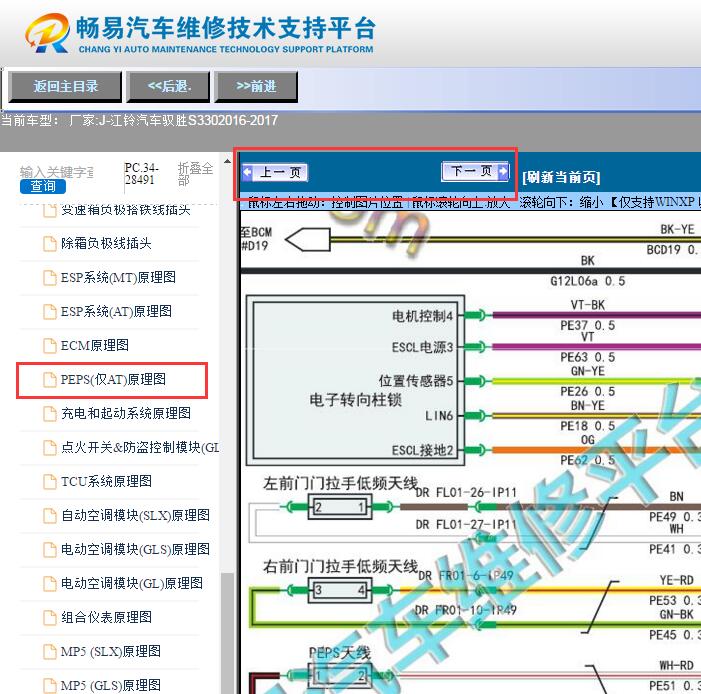Select PEPS(仅AT)原理图 item
The image size is (701, 694).
coord(113,379)
